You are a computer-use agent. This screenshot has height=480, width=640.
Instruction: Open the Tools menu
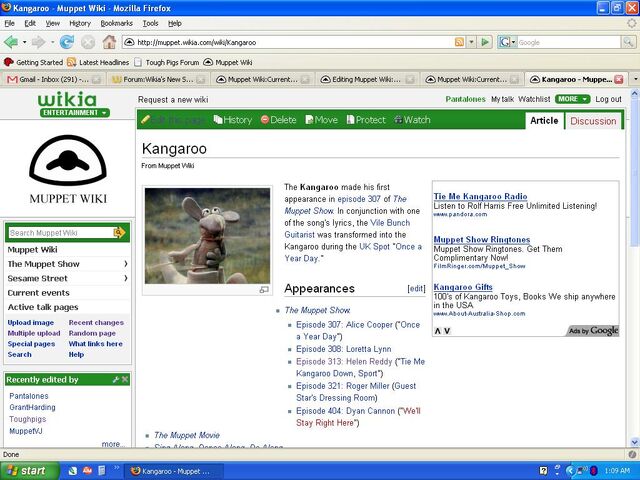pyautogui.click(x=150, y=23)
